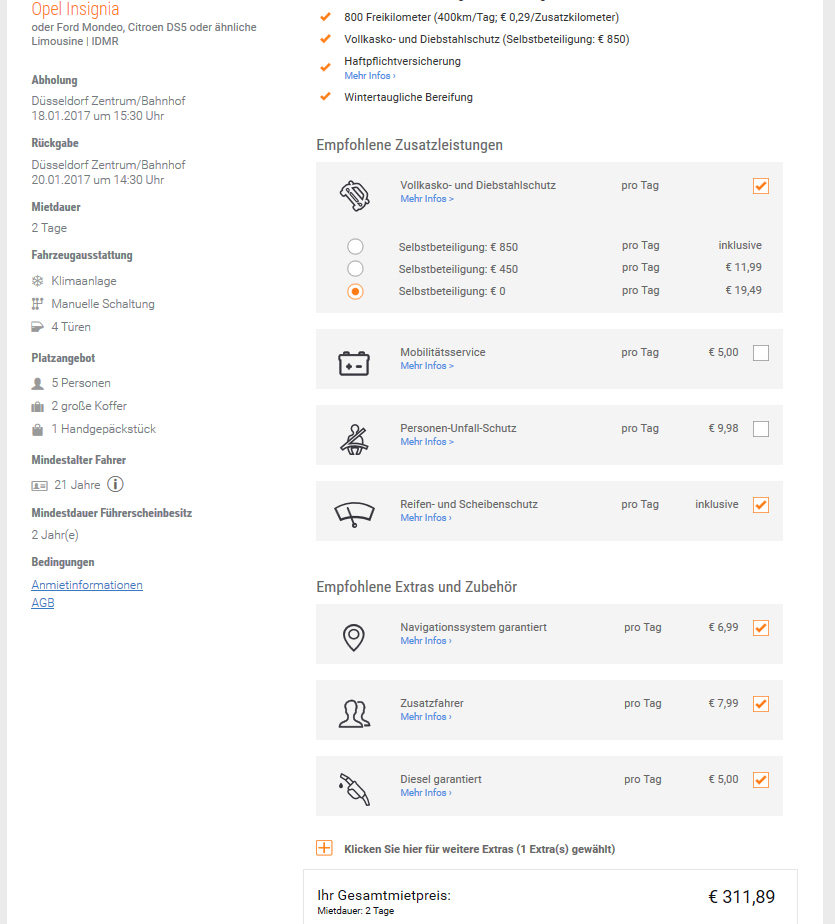Image resolution: width=835 pixels, height=924 pixels.
Task: Expand Mehr Infos for Zusatzfahrer
Action: (x=425, y=717)
